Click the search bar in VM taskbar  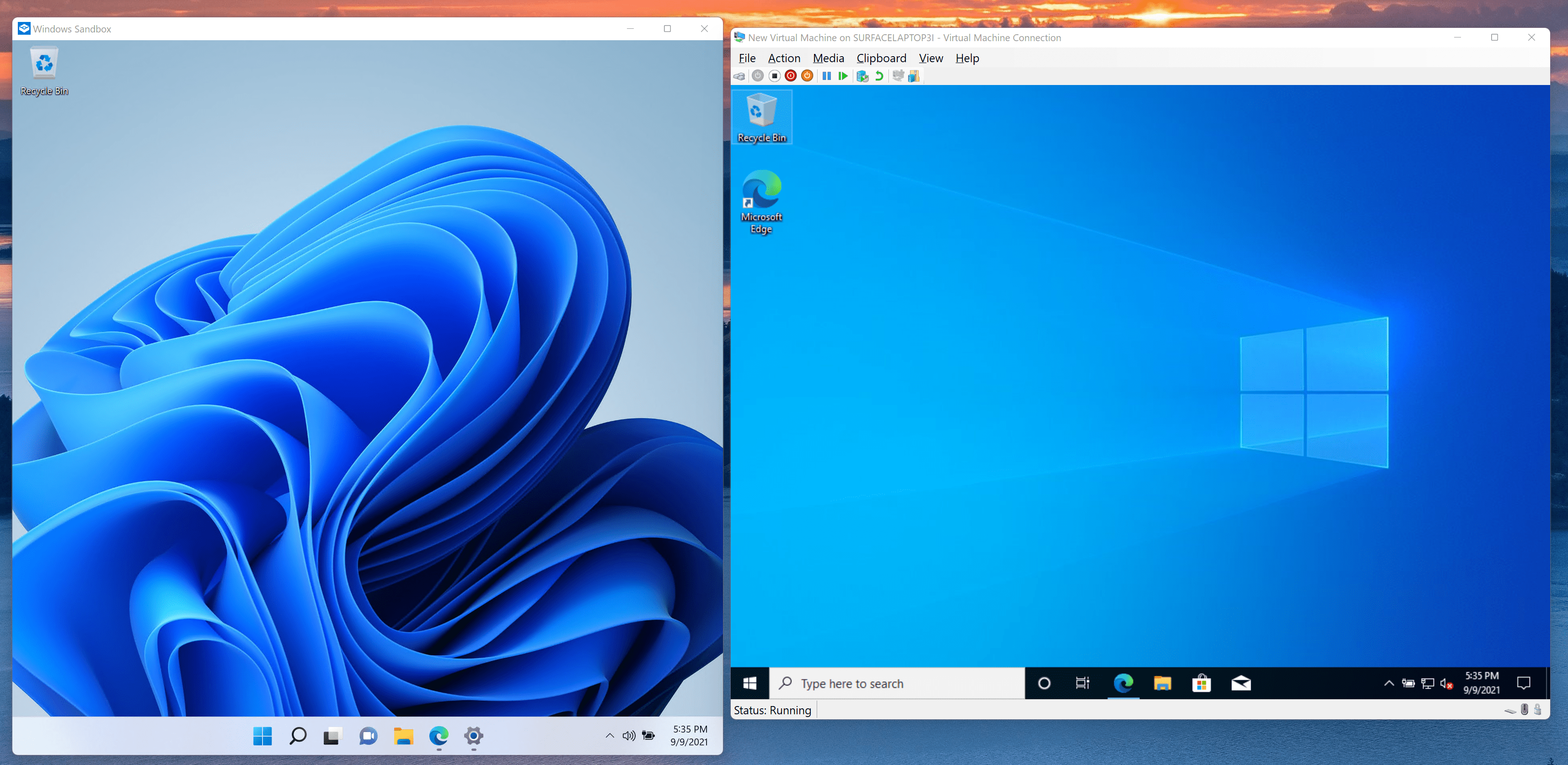coord(898,684)
